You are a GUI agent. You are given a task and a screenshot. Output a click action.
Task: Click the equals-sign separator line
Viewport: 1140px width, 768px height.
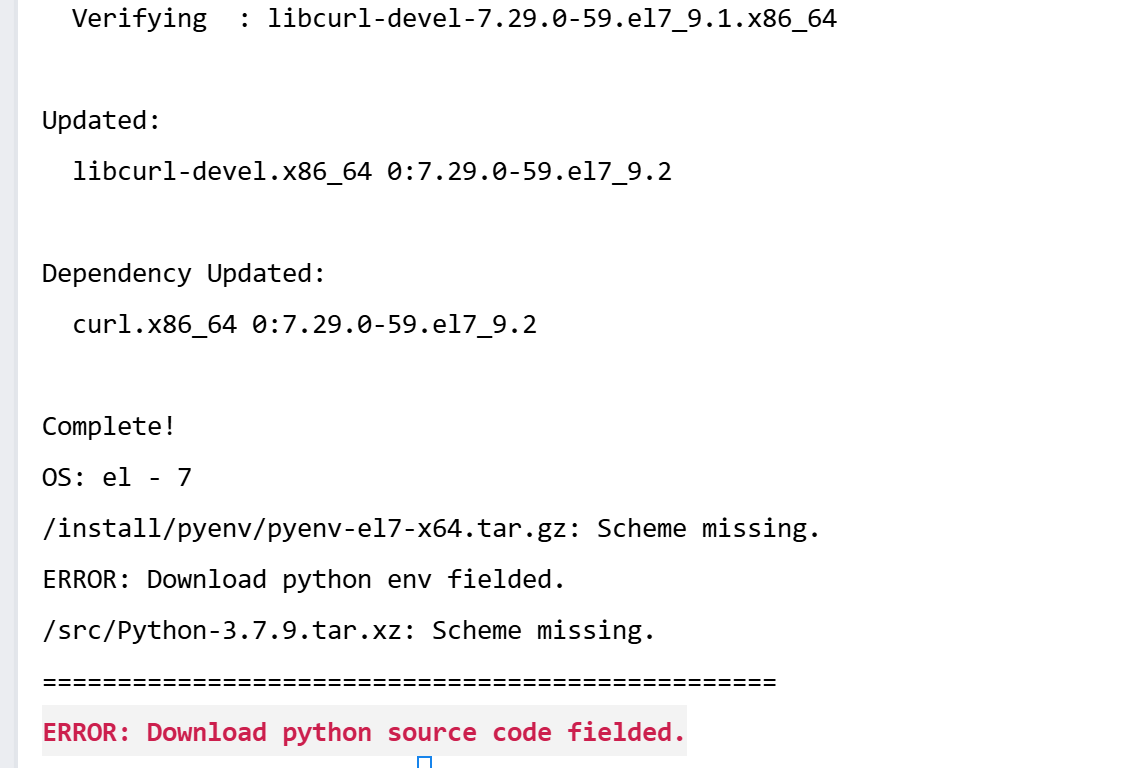click(409, 682)
